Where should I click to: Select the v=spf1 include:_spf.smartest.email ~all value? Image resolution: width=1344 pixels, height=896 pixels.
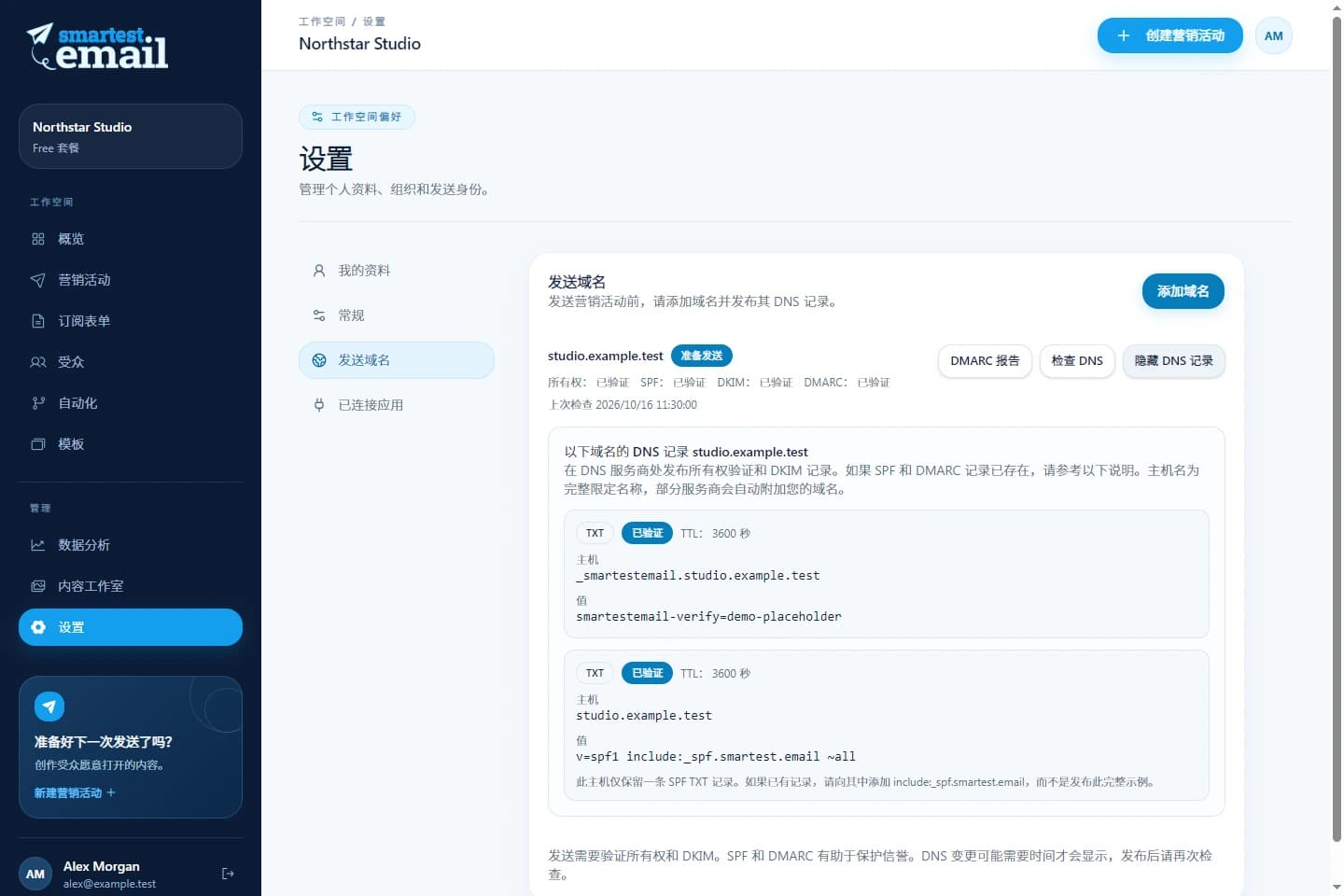point(716,757)
